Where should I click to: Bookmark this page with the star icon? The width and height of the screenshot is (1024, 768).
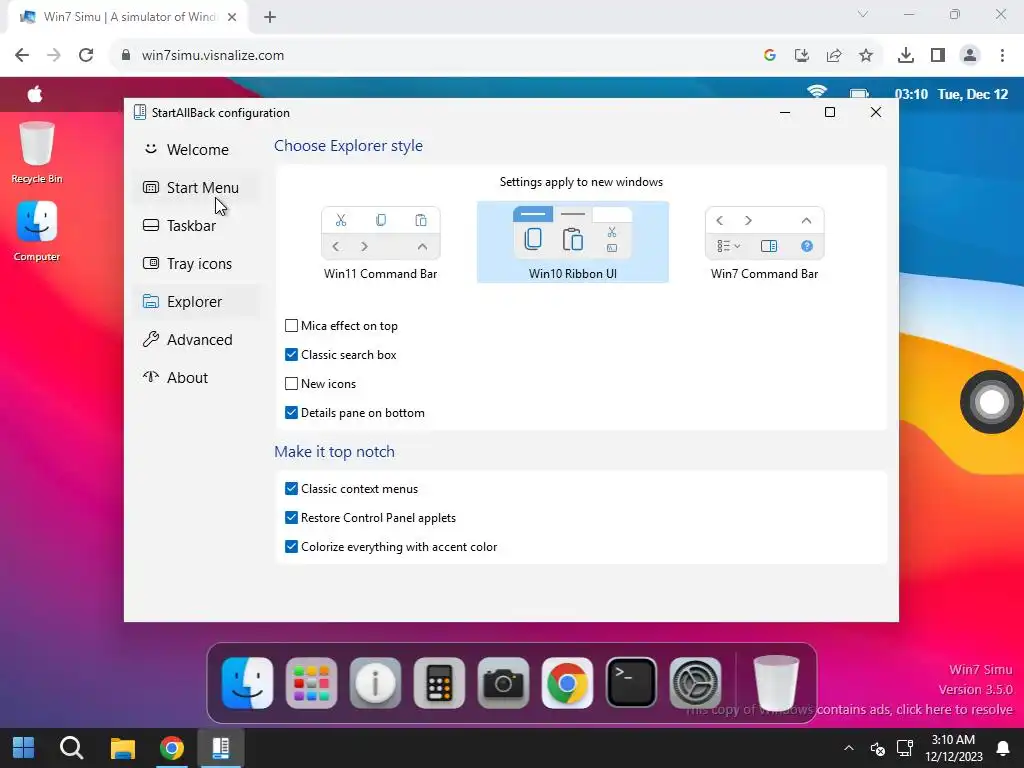point(865,55)
